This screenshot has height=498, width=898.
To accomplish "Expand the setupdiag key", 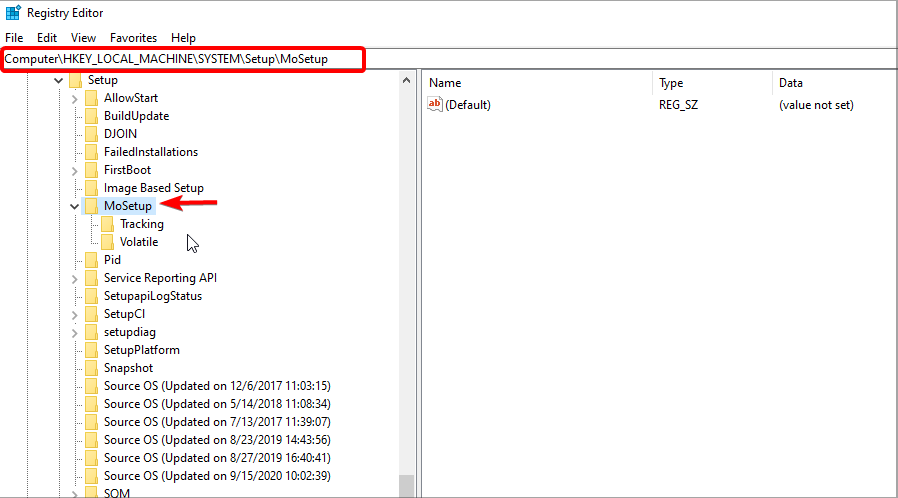I will click(x=74, y=333).
